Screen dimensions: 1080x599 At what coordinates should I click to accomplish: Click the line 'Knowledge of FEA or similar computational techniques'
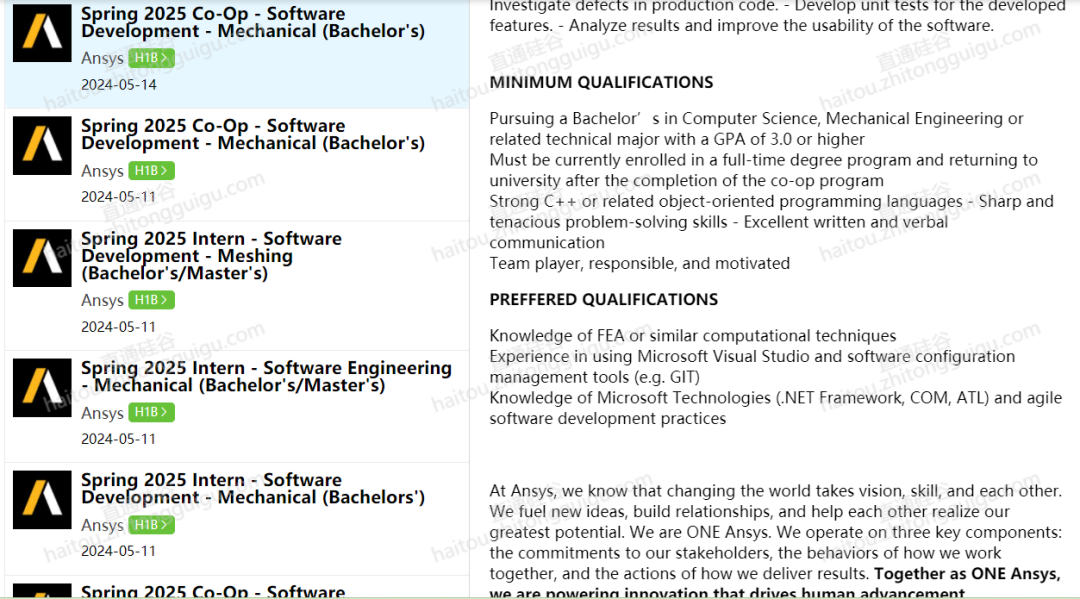[693, 336]
